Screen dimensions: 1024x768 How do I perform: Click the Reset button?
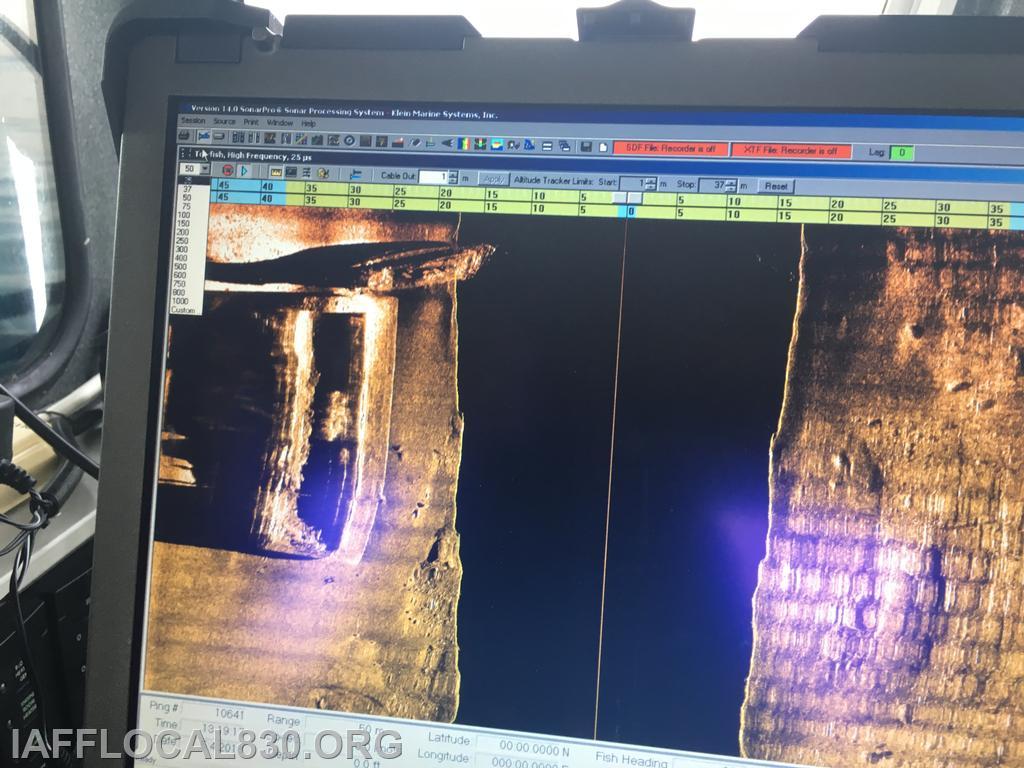pos(776,186)
